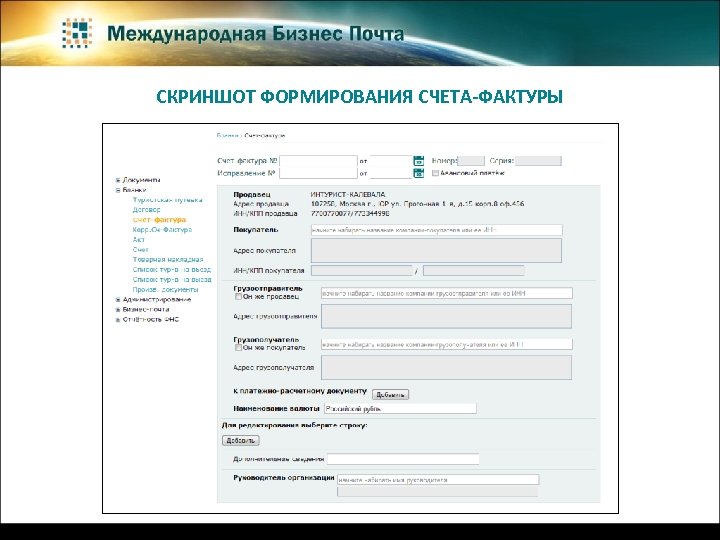Focus the Грузоотправитель search field

coord(447,293)
